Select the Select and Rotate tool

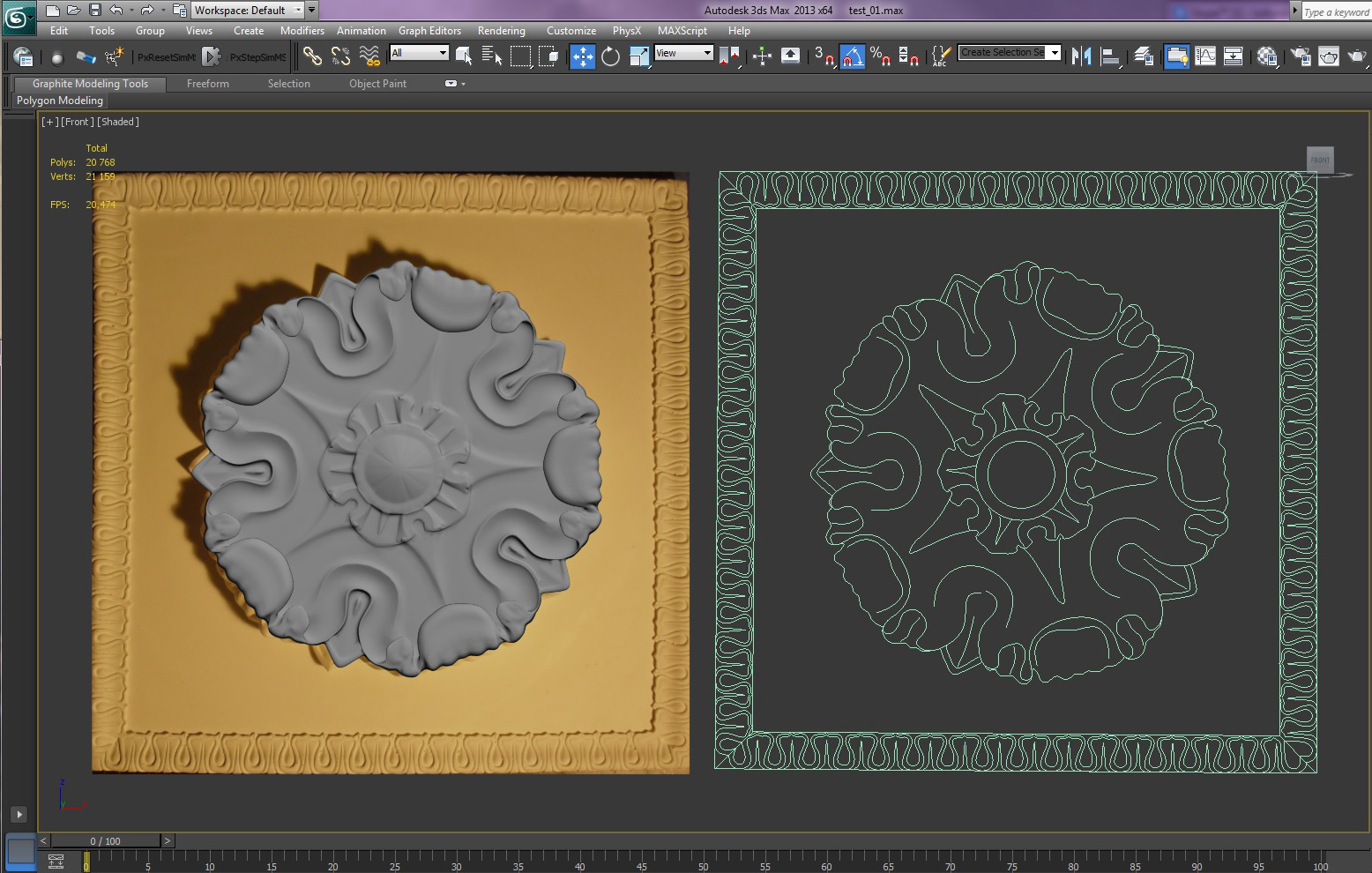(x=609, y=57)
